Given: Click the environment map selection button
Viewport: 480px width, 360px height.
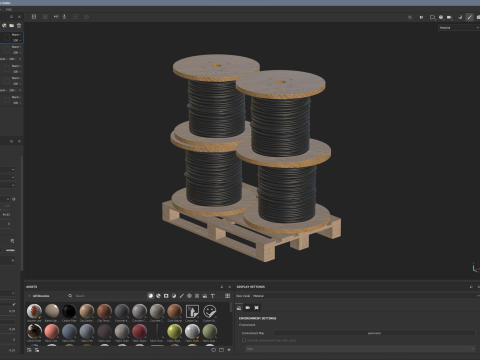Looking at the screenshot, I should pos(374,333).
